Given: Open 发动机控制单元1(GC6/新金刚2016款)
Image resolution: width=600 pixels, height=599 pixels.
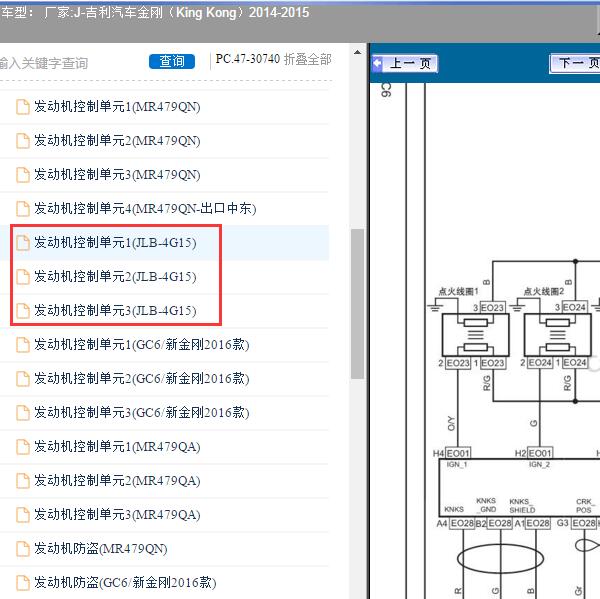Looking at the screenshot, I should (142, 345).
